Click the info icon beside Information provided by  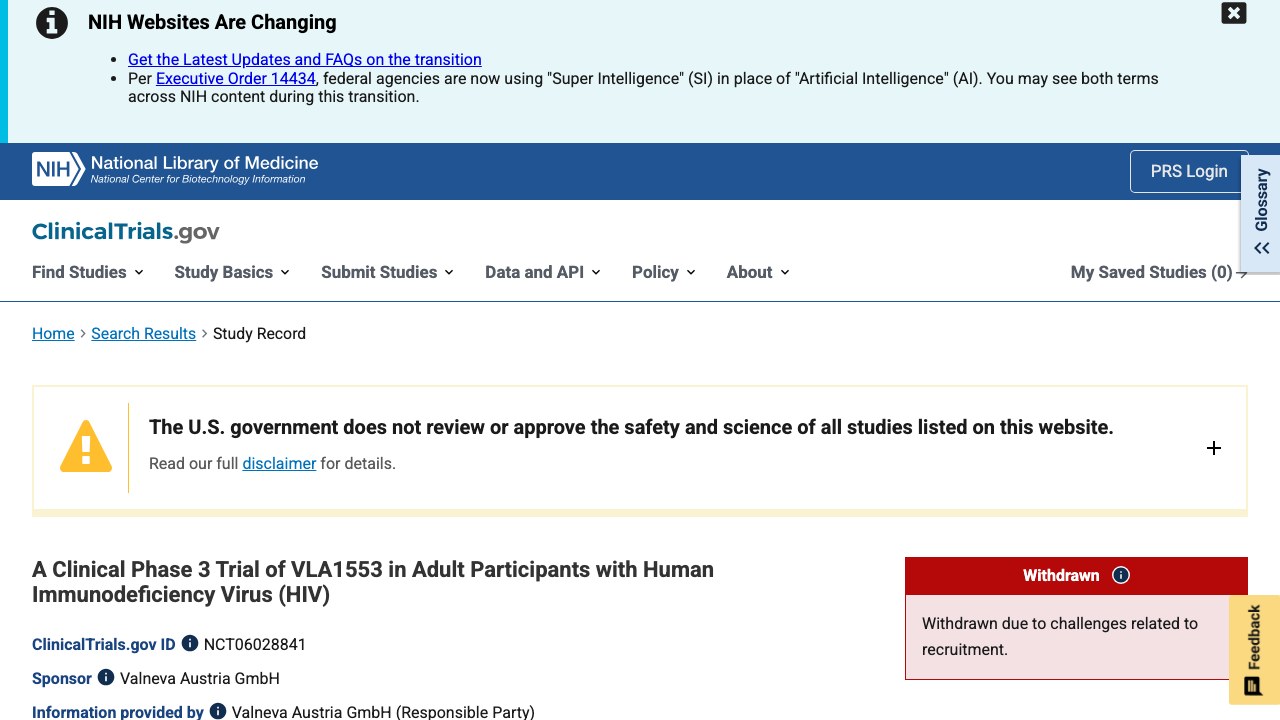(x=218, y=712)
